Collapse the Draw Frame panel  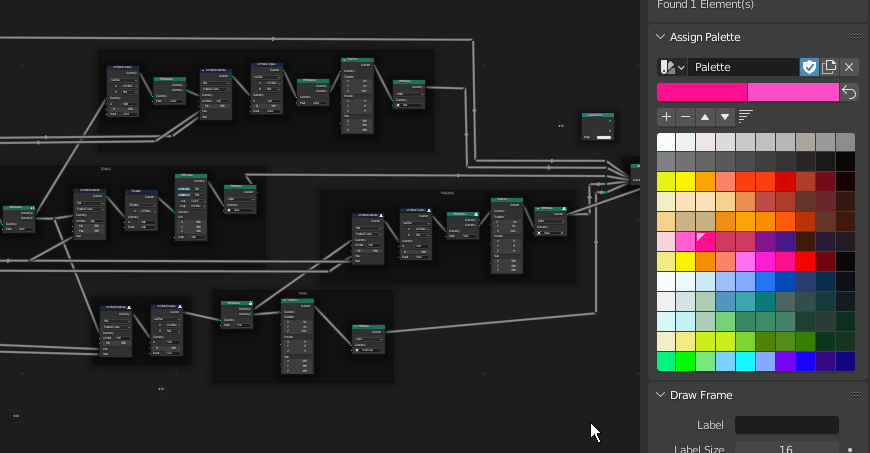click(660, 395)
